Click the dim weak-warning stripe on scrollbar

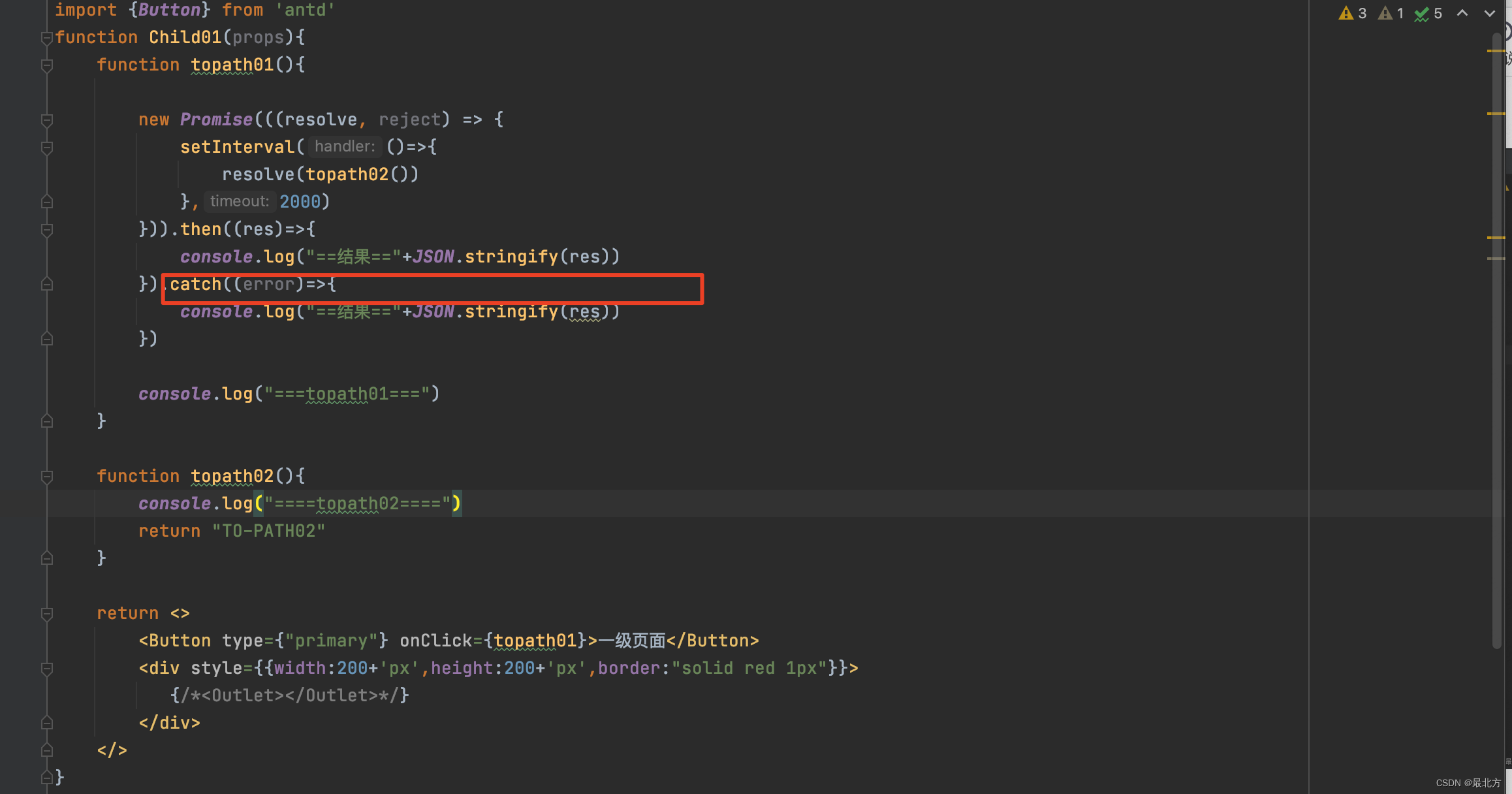1496,259
